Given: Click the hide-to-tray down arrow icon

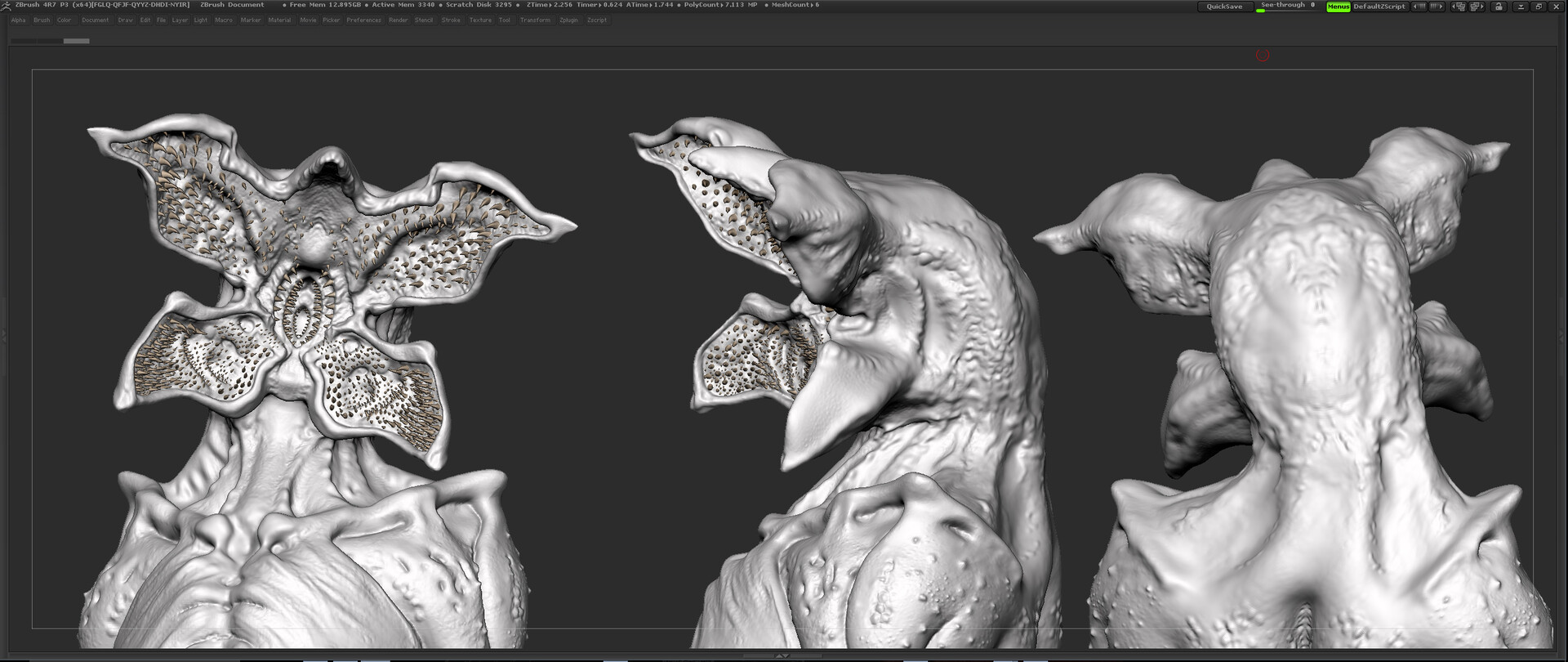Looking at the screenshot, I should (x=1521, y=7).
